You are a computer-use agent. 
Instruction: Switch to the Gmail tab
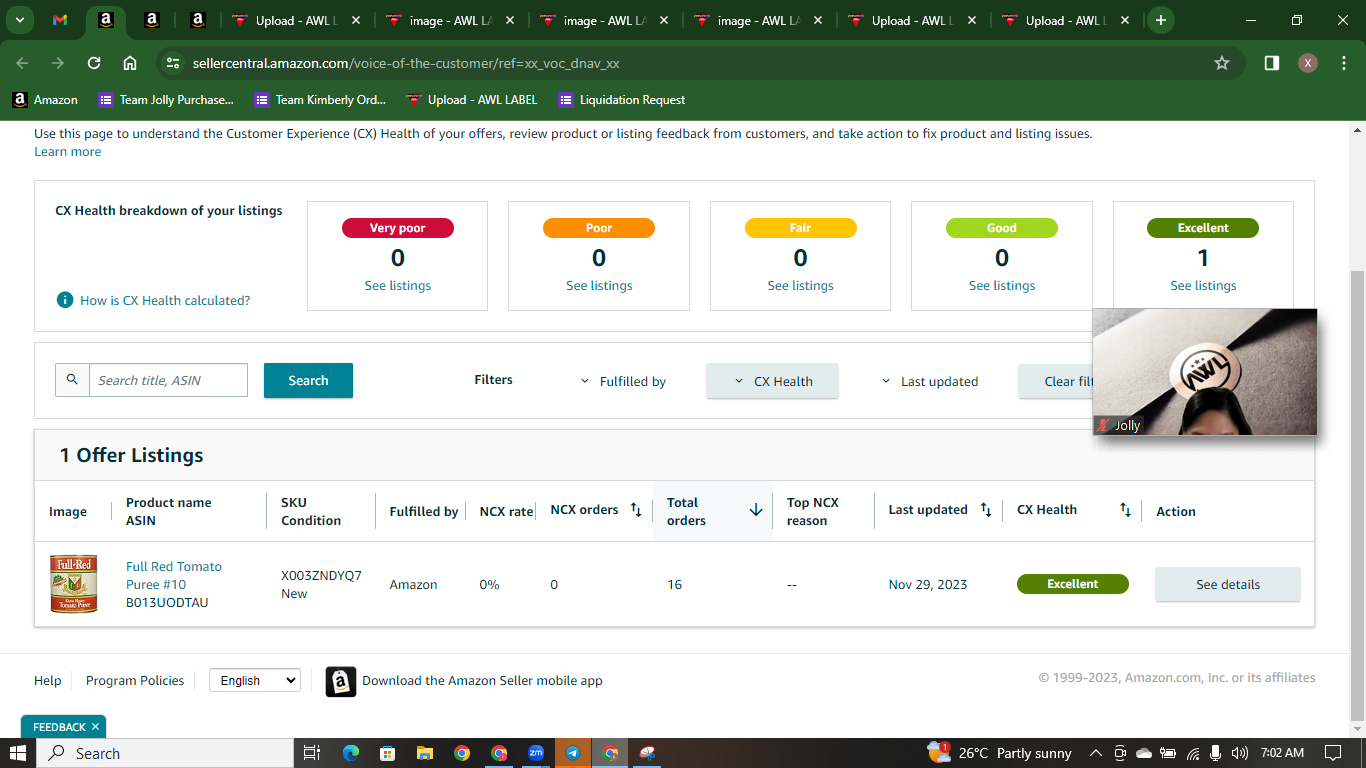[60, 20]
